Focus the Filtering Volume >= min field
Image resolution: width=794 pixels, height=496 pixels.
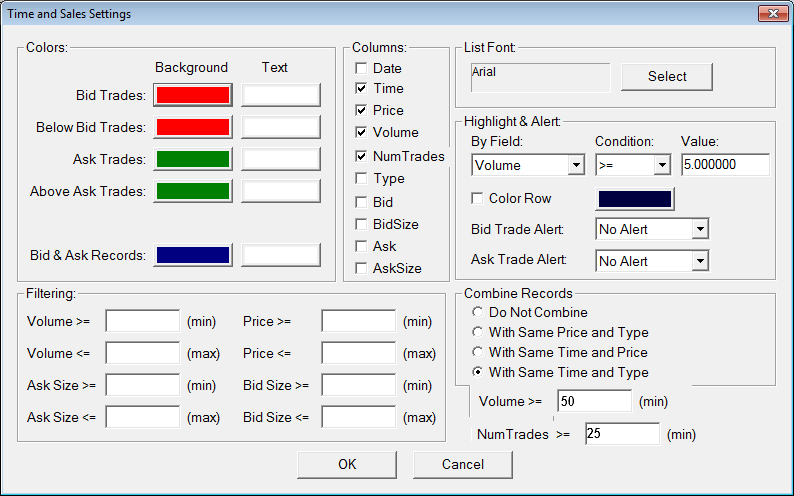point(143,321)
